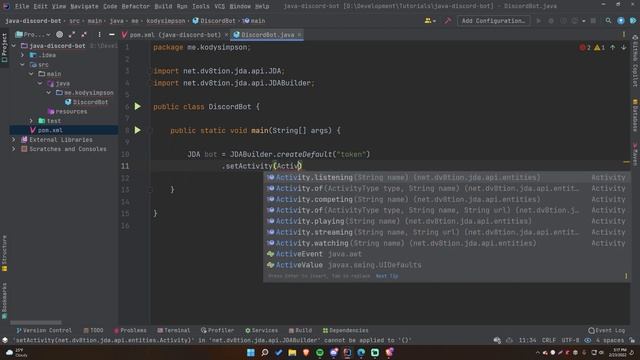The image size is (640, 360).
Task: Switch to the pom.xml editor tab
Action: tap(175, 35)
